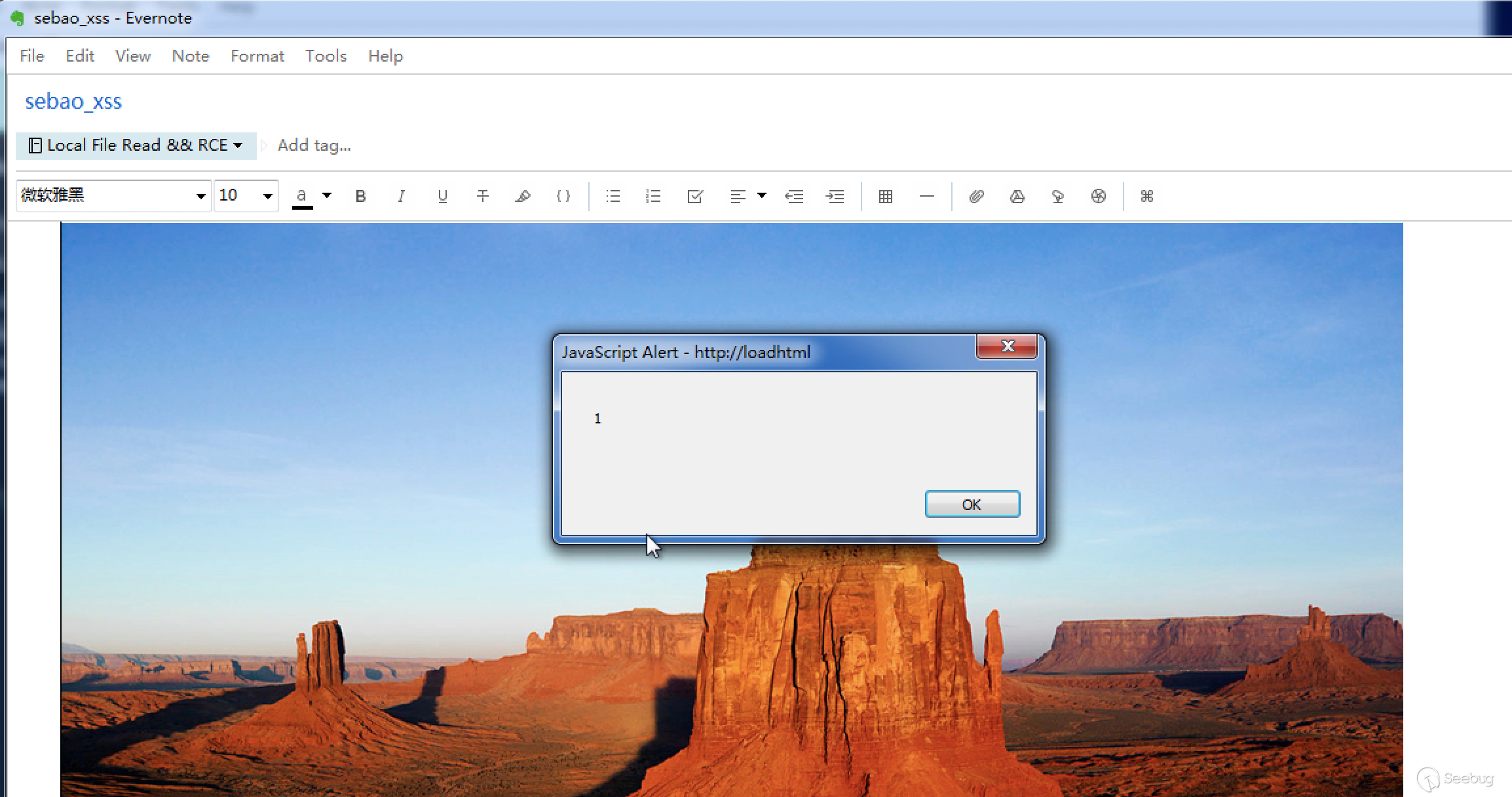Click the Google Drive attachment icon

(x=1017, y=196)
